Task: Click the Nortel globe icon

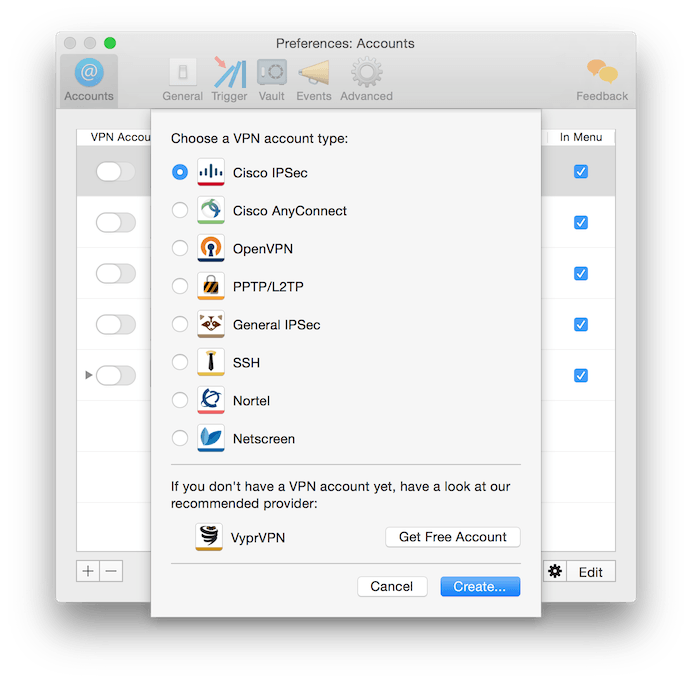Action: [211, 400]
